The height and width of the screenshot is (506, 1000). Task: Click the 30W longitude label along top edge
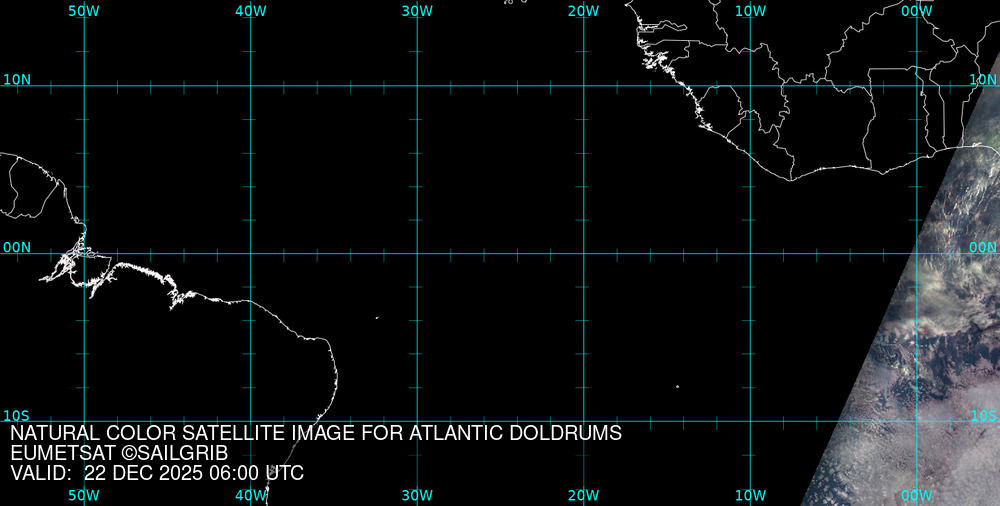coord(417,10)
